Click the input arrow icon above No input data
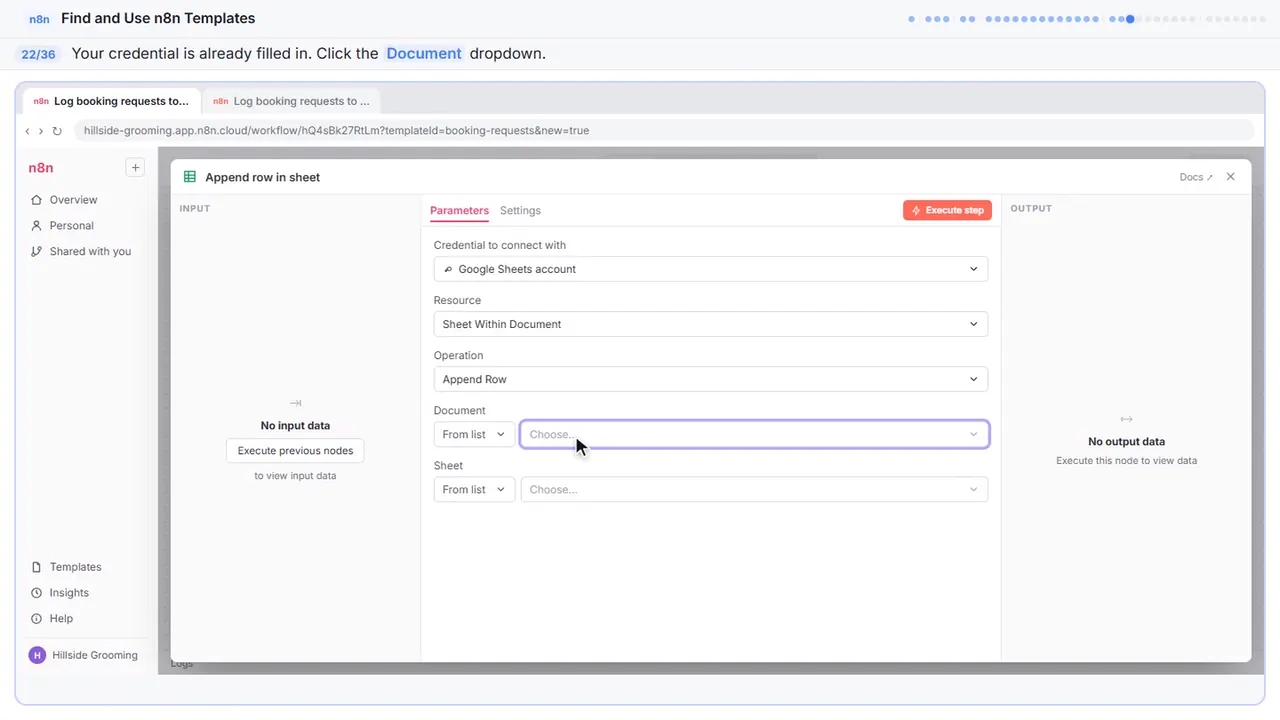The width and height of the screenshot is (1280, 720). 295,403
